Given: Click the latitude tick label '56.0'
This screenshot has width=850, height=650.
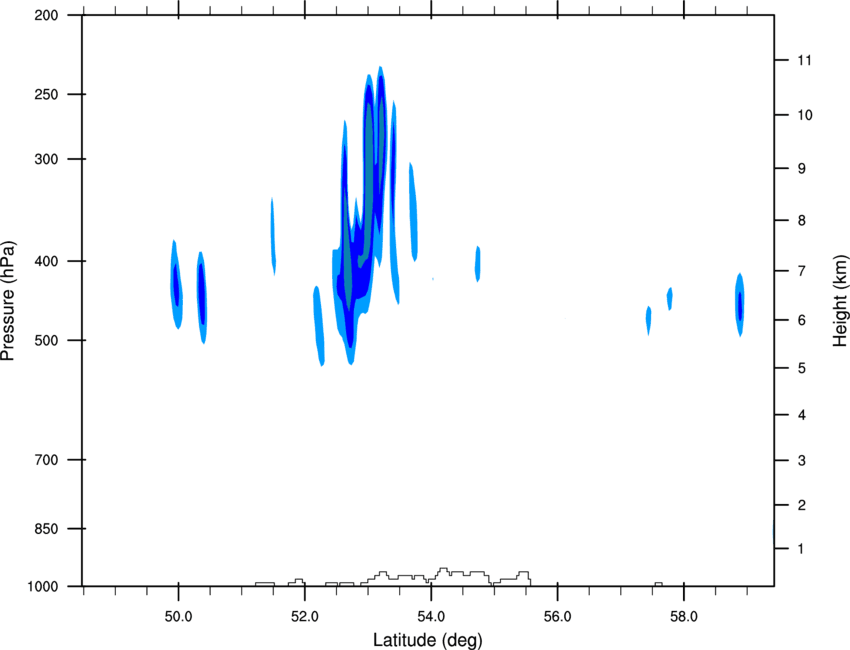Looking at the screenshot, I should [x=558, y=617].
